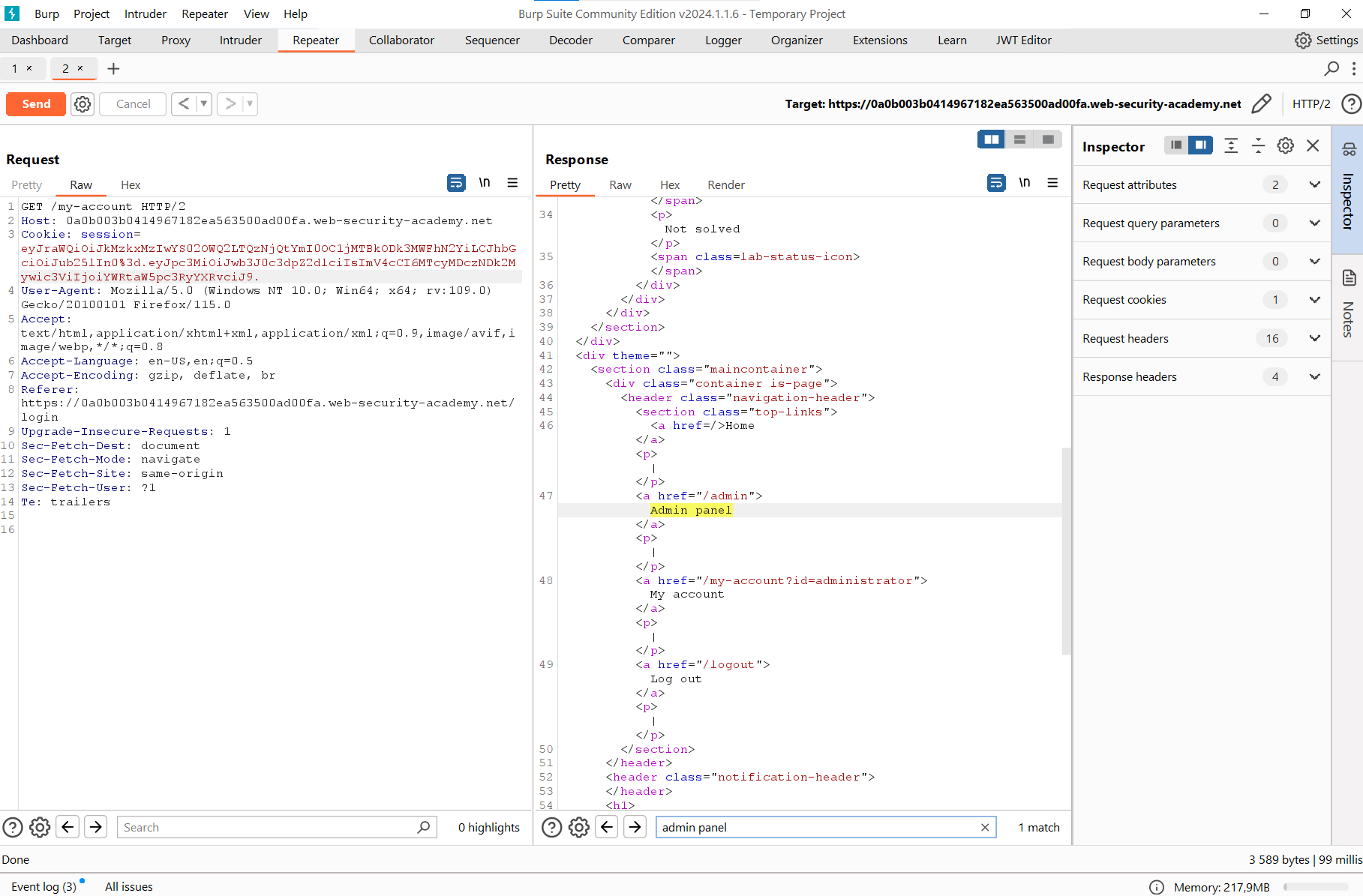1363x896 pixels.
Task: Jump to previous response search match
Action: 607,827
